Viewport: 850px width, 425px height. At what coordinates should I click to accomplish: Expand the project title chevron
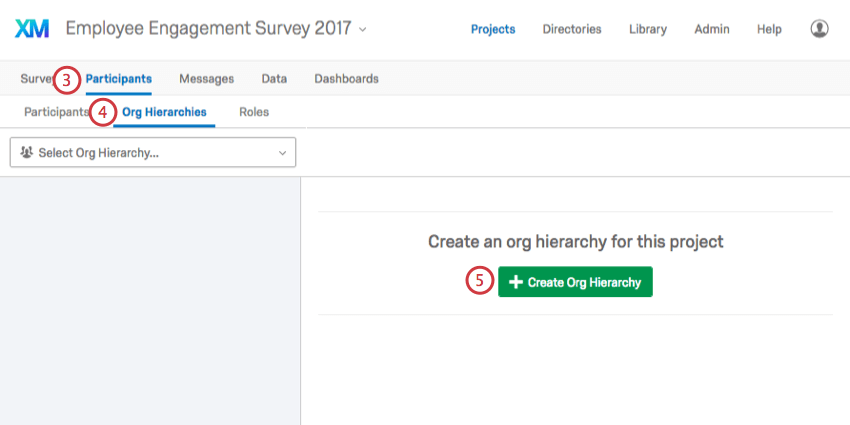(363, 29)
